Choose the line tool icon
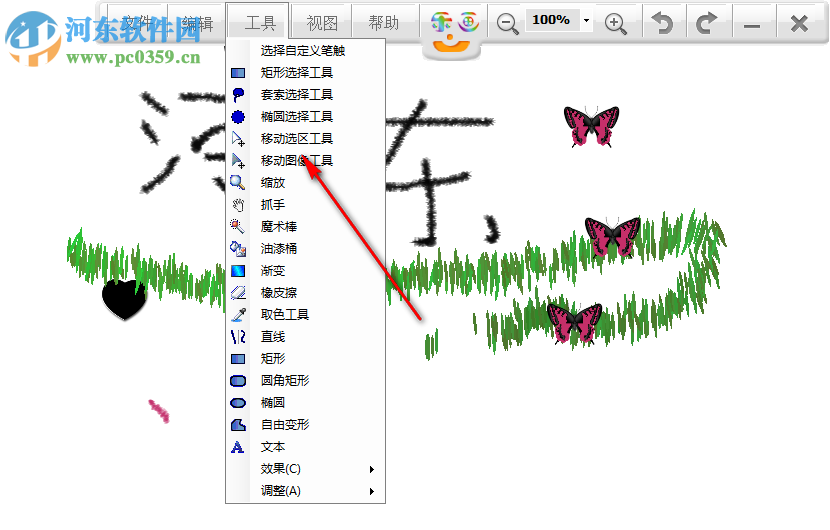 pos(238,337)
